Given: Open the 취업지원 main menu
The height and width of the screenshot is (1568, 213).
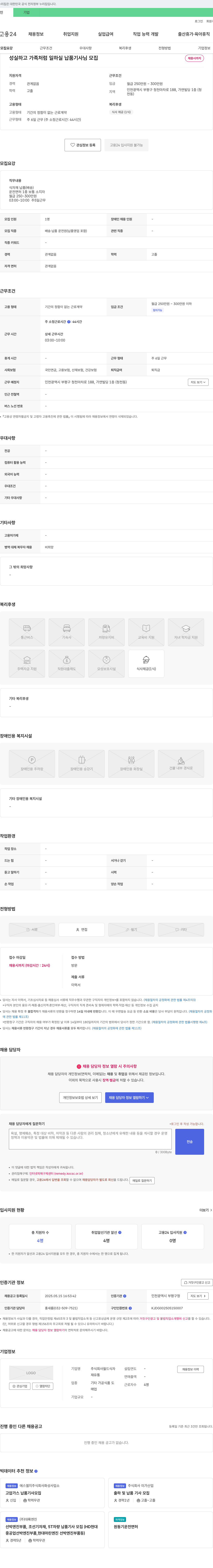Looking at the screenshot, I should tap(71, 34).
